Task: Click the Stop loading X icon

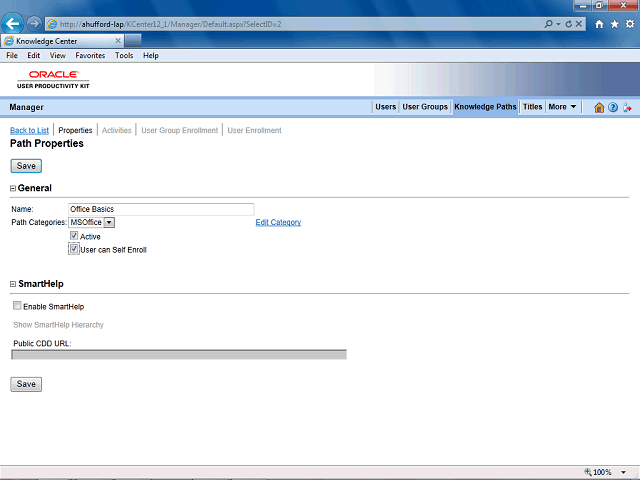Action: point(578,24)
